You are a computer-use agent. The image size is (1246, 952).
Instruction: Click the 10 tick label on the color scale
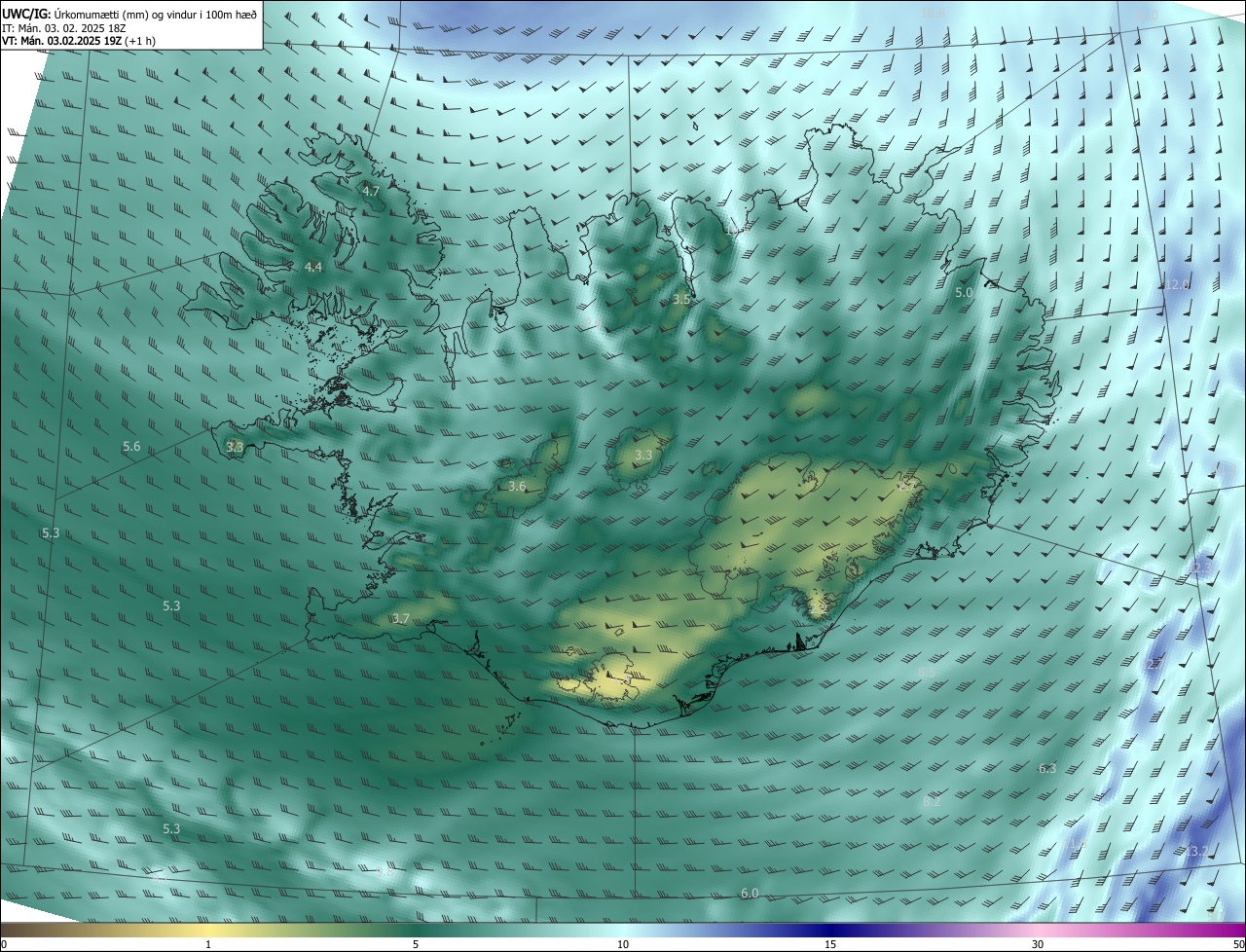[x=623, y=945]
